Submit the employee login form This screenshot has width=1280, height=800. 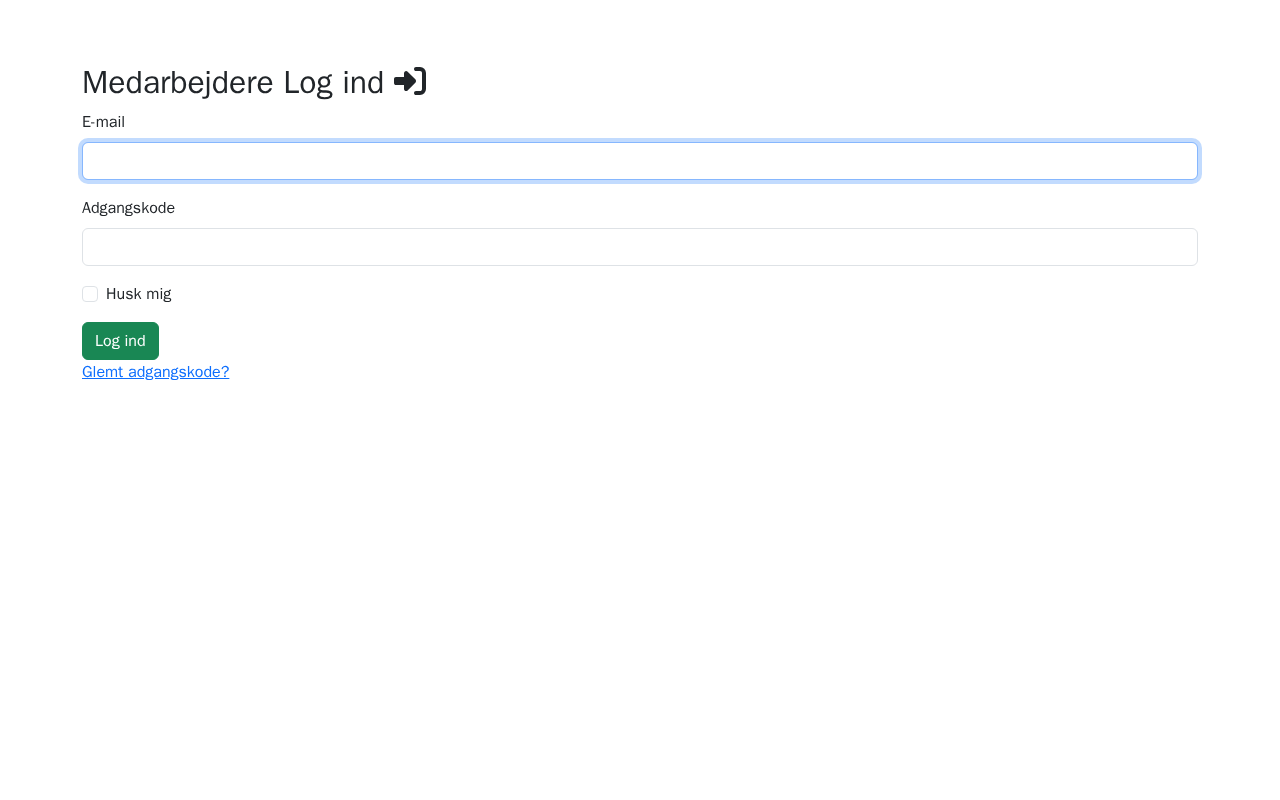pyautogui.click(x=120, y=341)
